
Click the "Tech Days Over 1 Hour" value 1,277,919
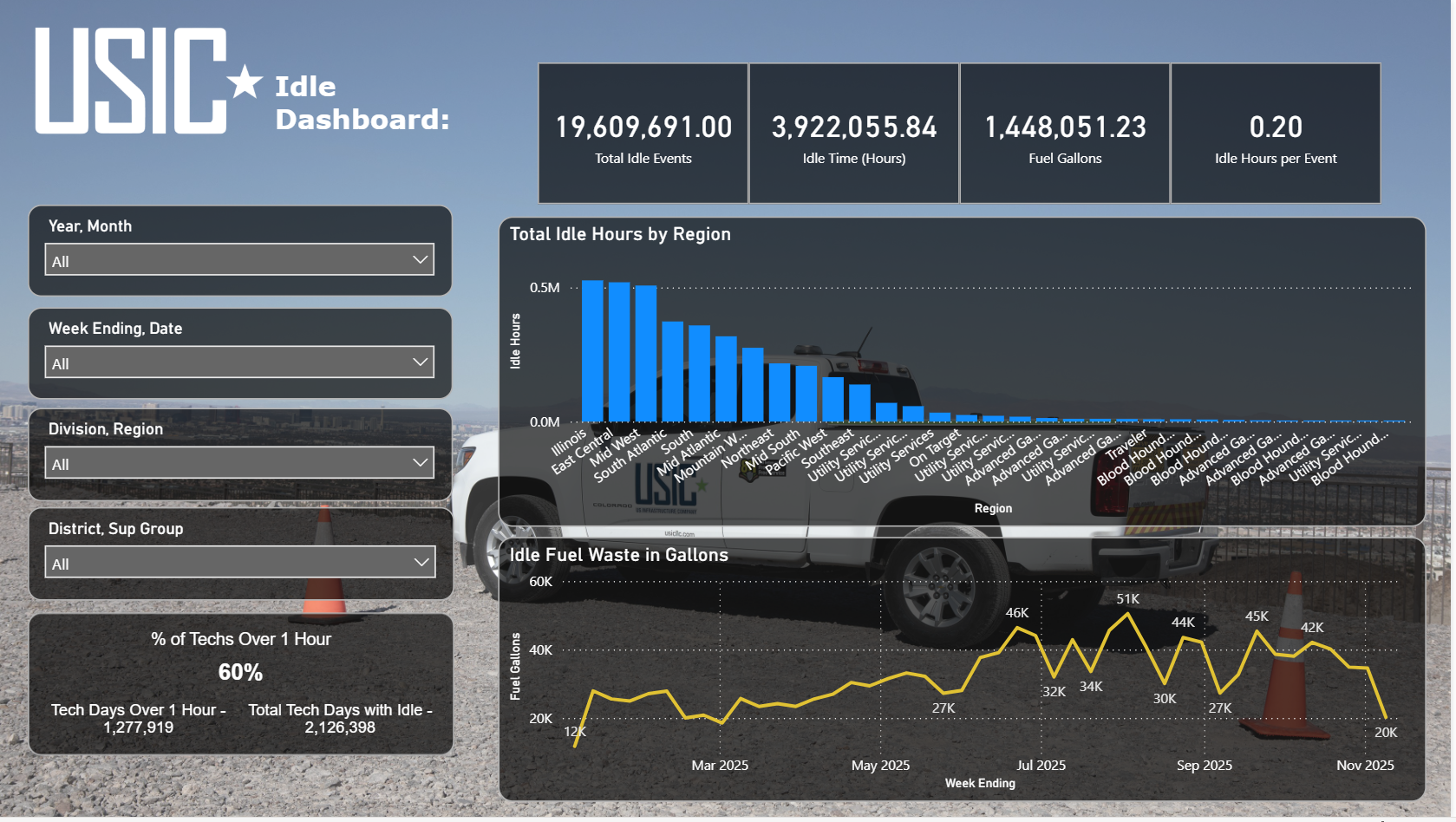pos(138,727)
